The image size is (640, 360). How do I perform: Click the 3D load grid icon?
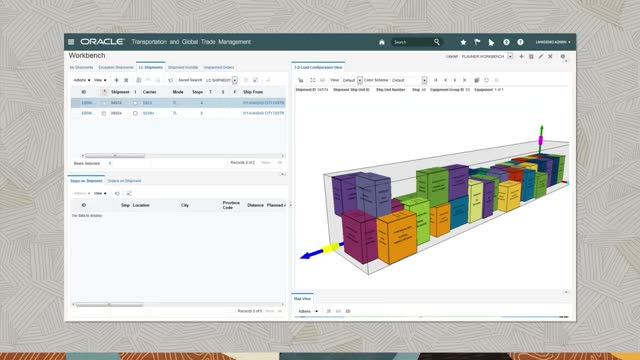[476, 80]
